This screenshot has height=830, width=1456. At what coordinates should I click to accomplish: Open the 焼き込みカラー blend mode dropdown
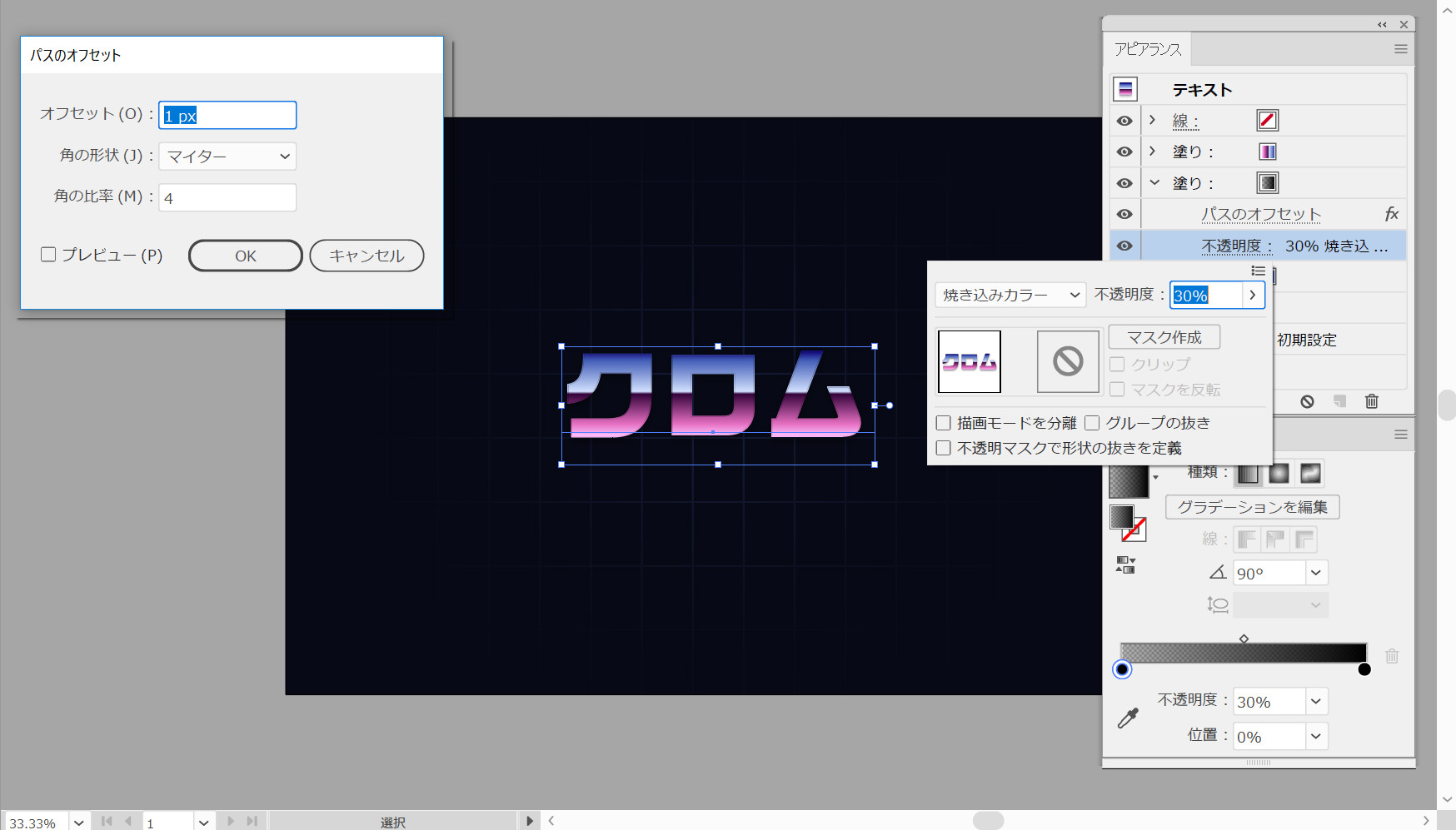coord(1010,295)
